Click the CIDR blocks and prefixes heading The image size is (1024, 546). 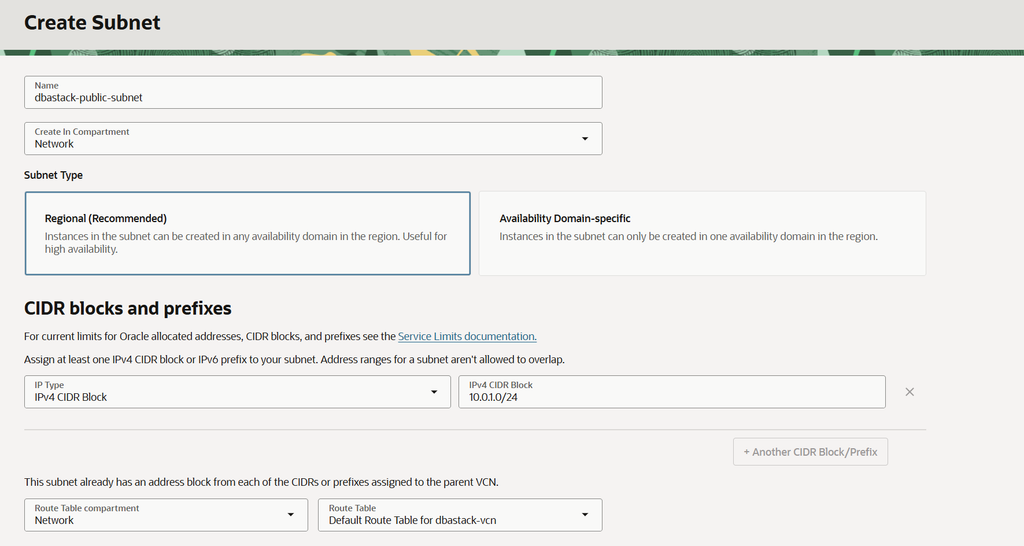(128, 308)
